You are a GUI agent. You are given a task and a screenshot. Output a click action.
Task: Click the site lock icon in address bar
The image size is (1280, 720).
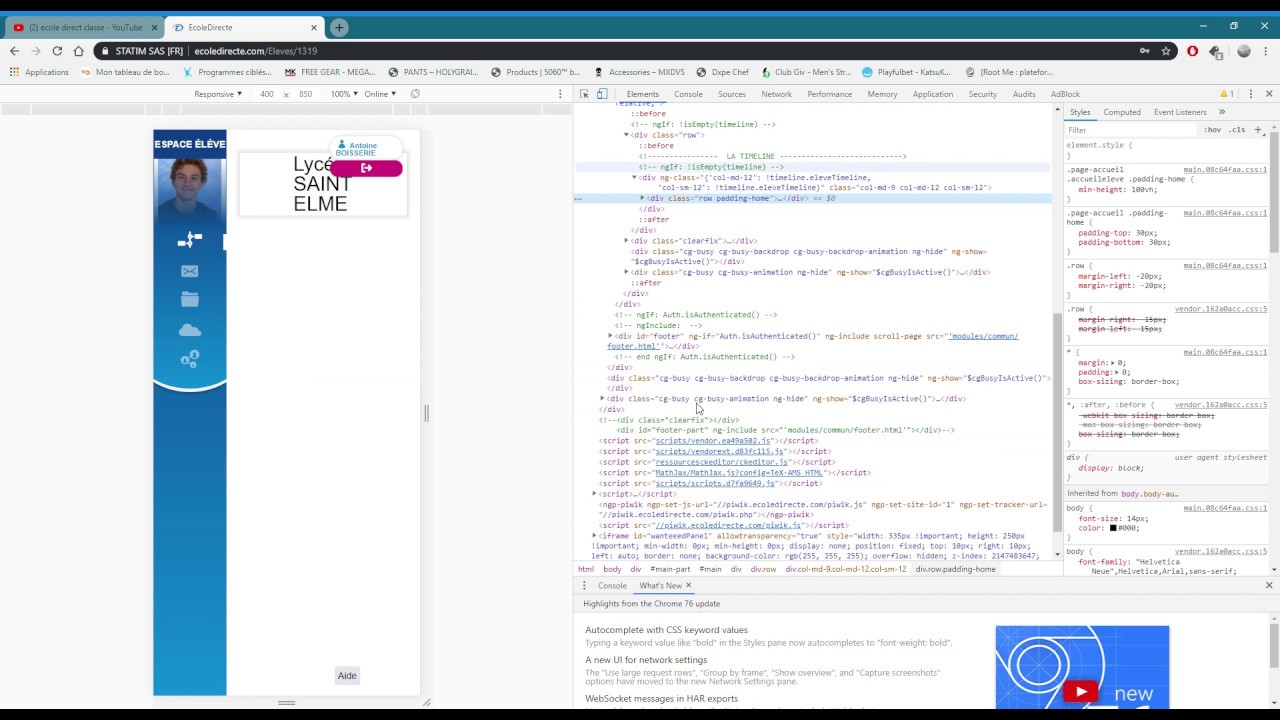tap(104, 51)
